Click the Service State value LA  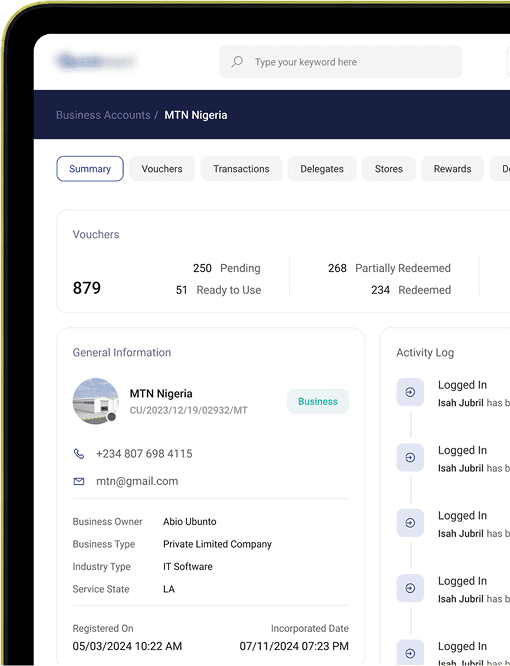[x=169, y=589]
